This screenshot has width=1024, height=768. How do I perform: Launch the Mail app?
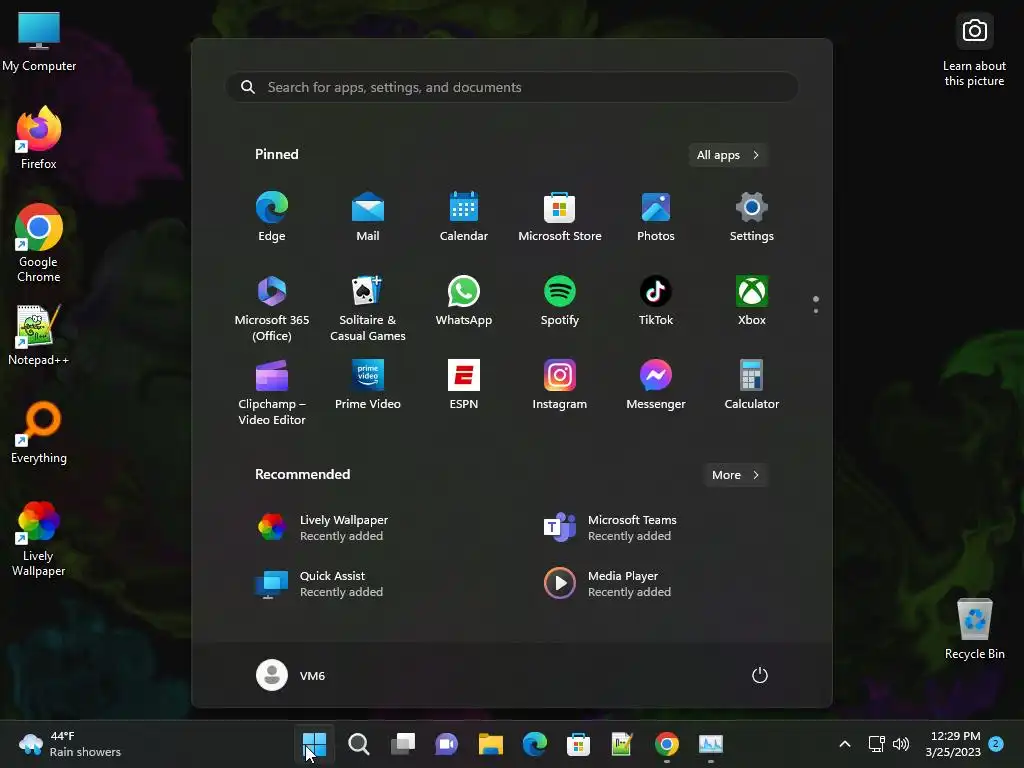tap(368, 217)
